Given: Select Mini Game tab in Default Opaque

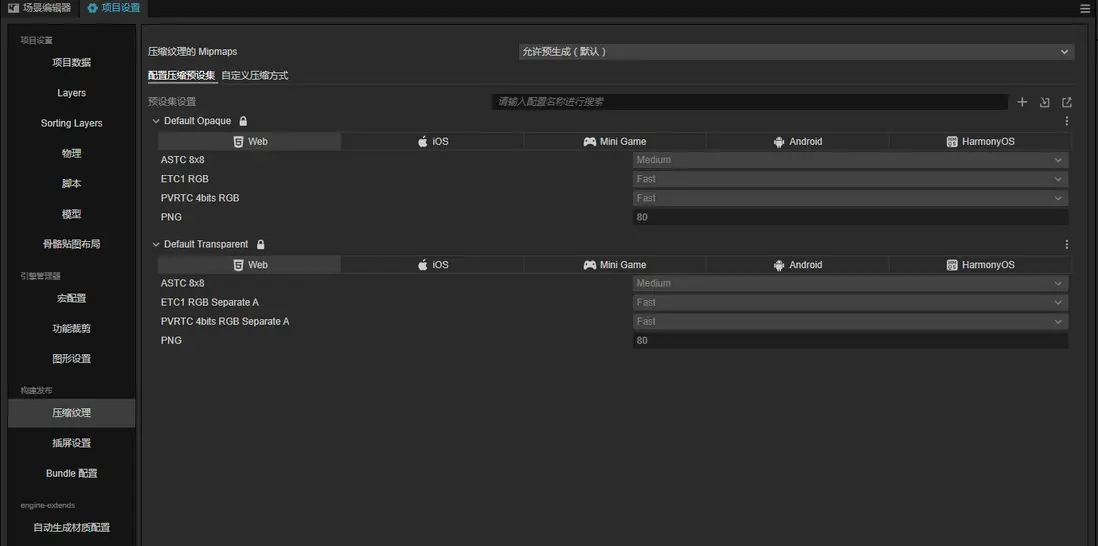Looking at the screenshot, I should pyautogui.click(x=615, y=141).
